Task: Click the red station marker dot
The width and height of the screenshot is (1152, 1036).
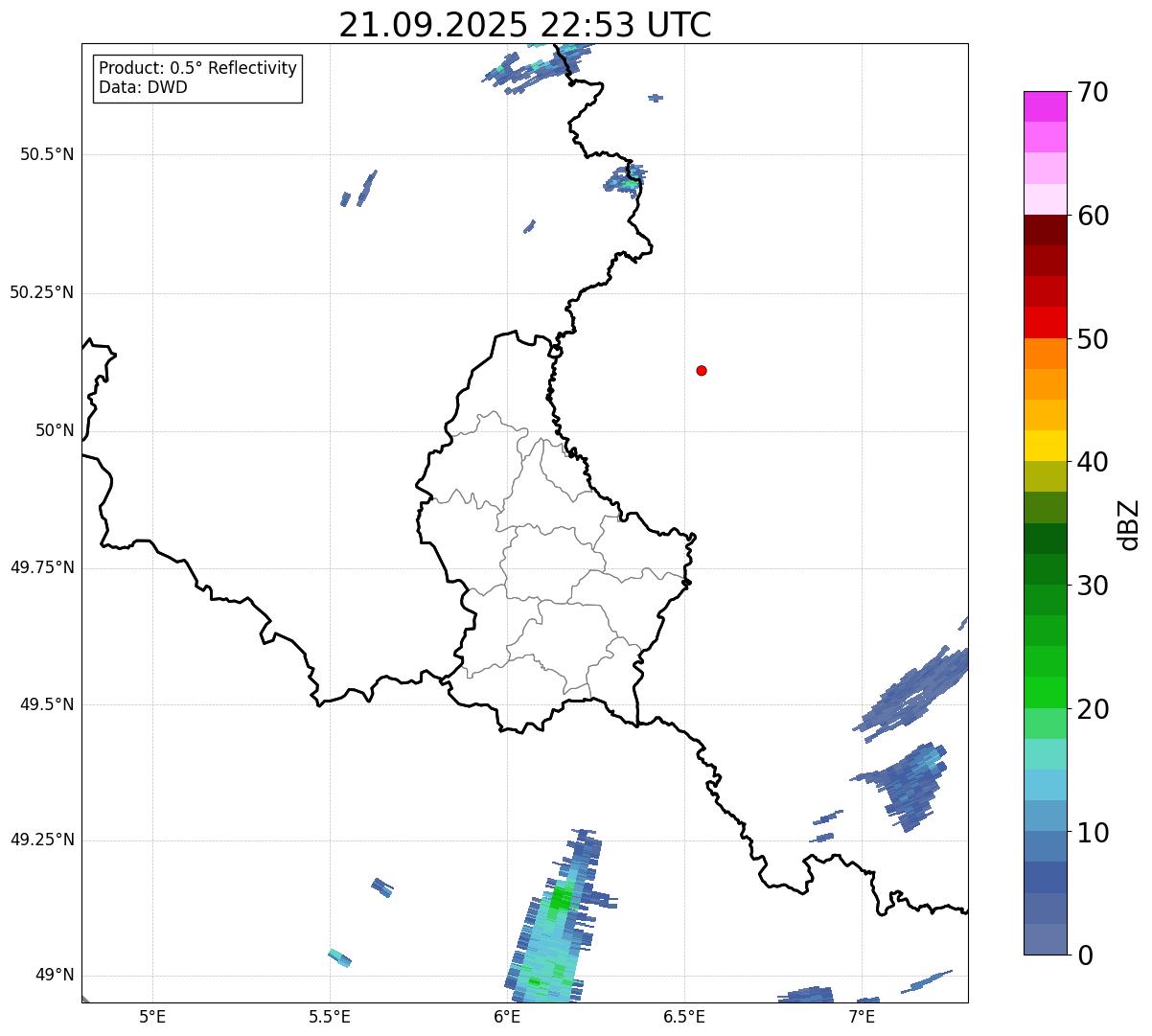Action: coord(702,370)
